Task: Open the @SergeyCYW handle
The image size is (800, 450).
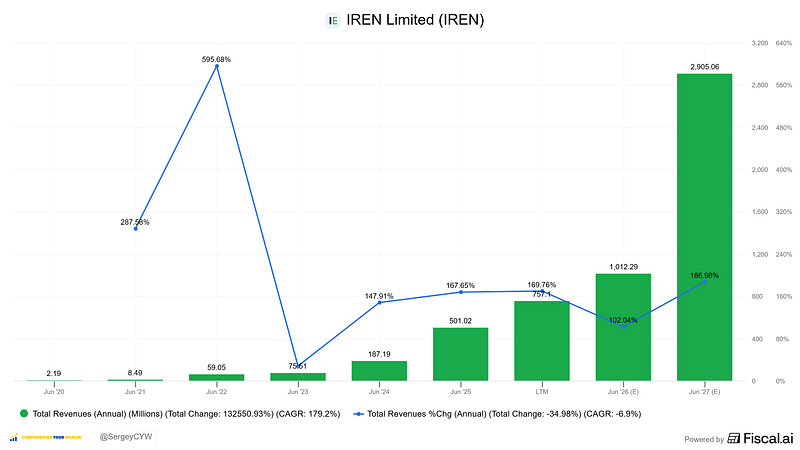Action: click(x=126, y=437)
